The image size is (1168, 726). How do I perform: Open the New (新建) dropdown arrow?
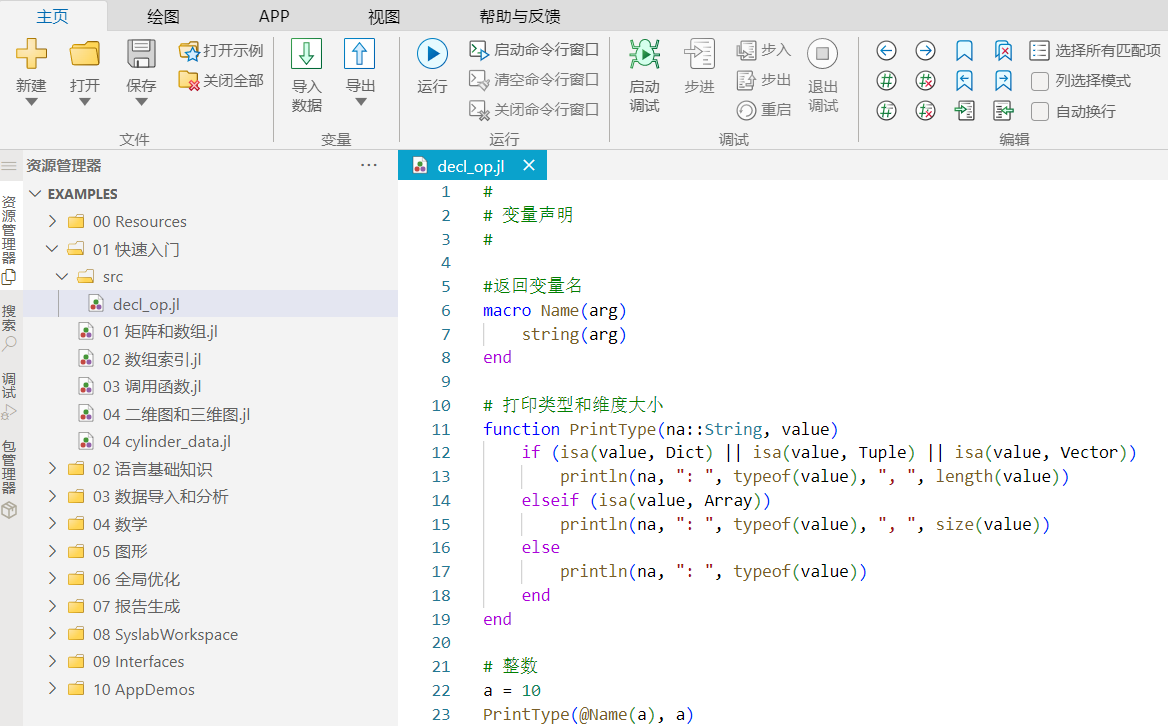(31, 101)
